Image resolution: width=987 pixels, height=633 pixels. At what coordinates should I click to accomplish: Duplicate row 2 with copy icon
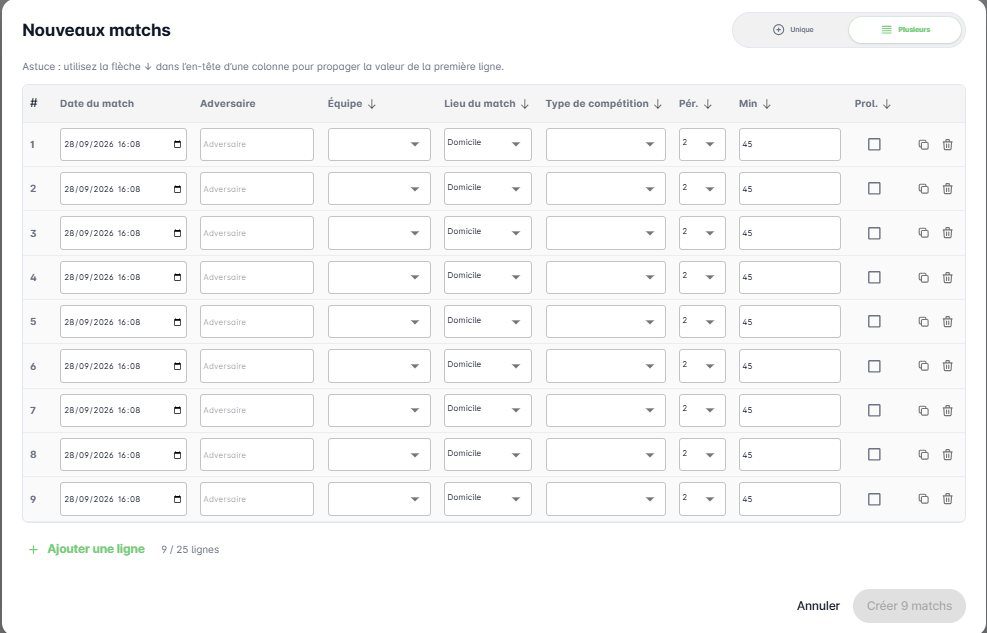coord(923,189)
